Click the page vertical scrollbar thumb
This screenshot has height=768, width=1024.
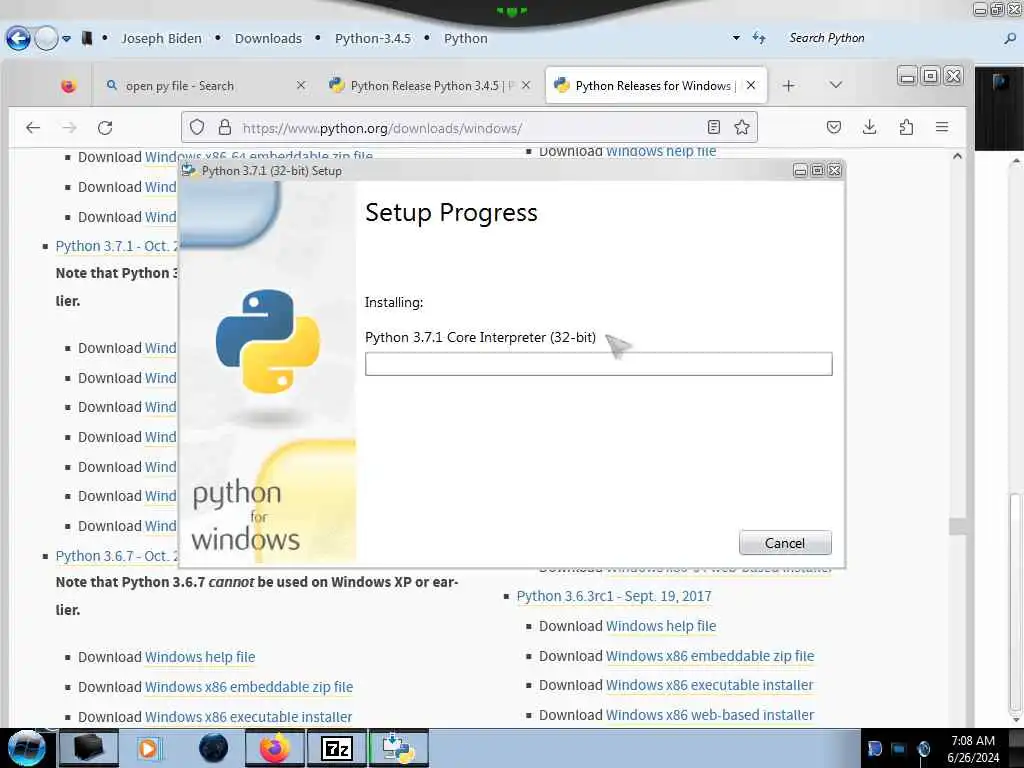coord(957,526)
